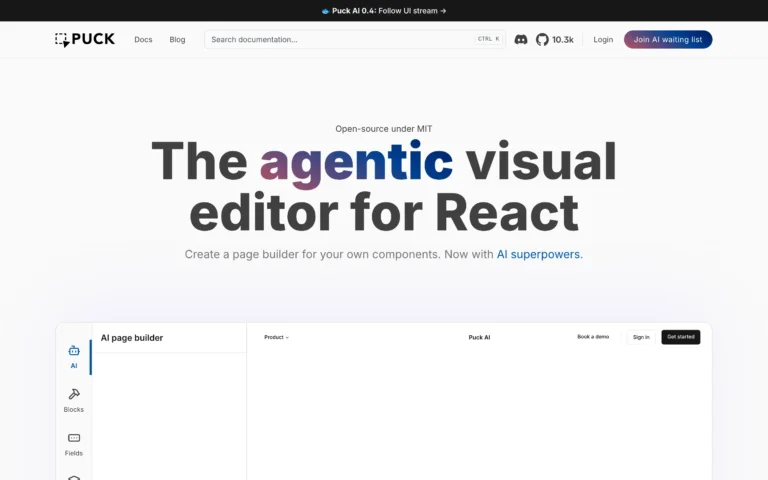The width and height of the screenshot is (768, 480).
Task: Click the AI page builder heading
Action: (132, 338)
